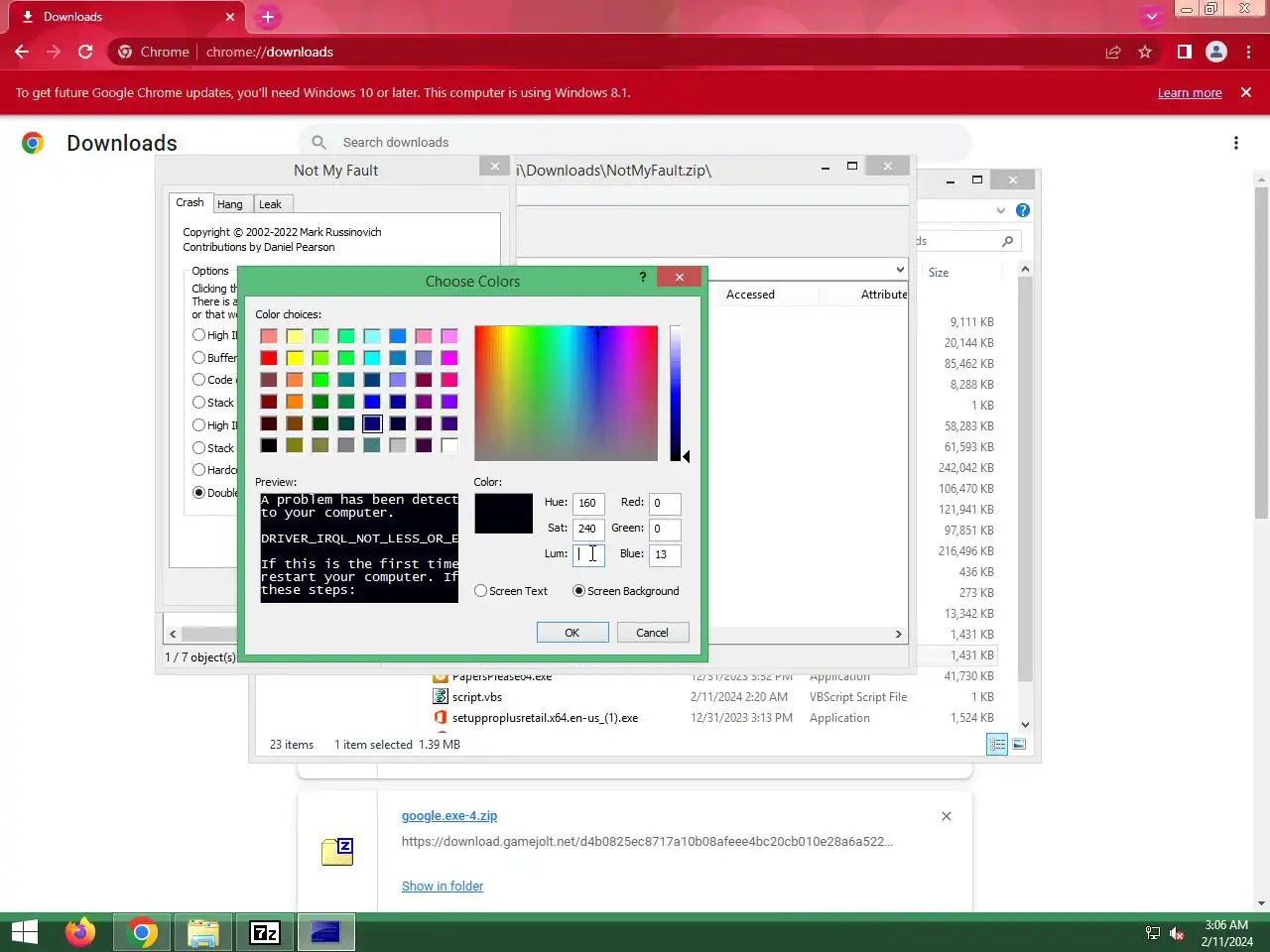1270x952 pixels.
Task: Switch Explorer to large icons view
Action: click(1019, 744)
